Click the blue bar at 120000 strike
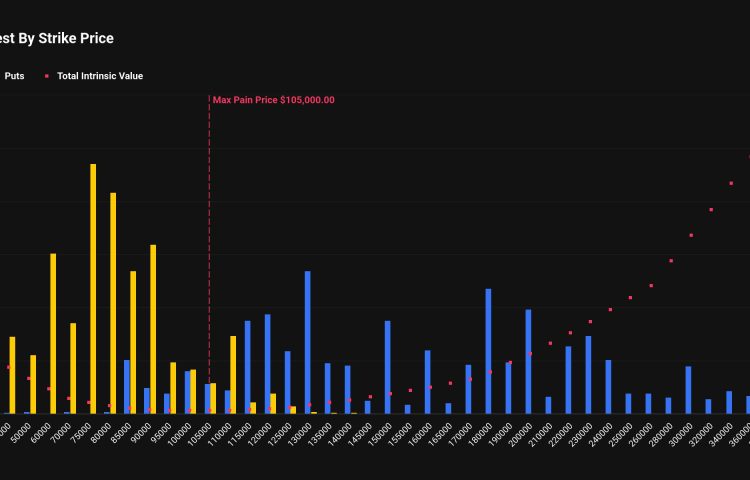Screen dimensions: 750x480 click(x=267, y=363)
